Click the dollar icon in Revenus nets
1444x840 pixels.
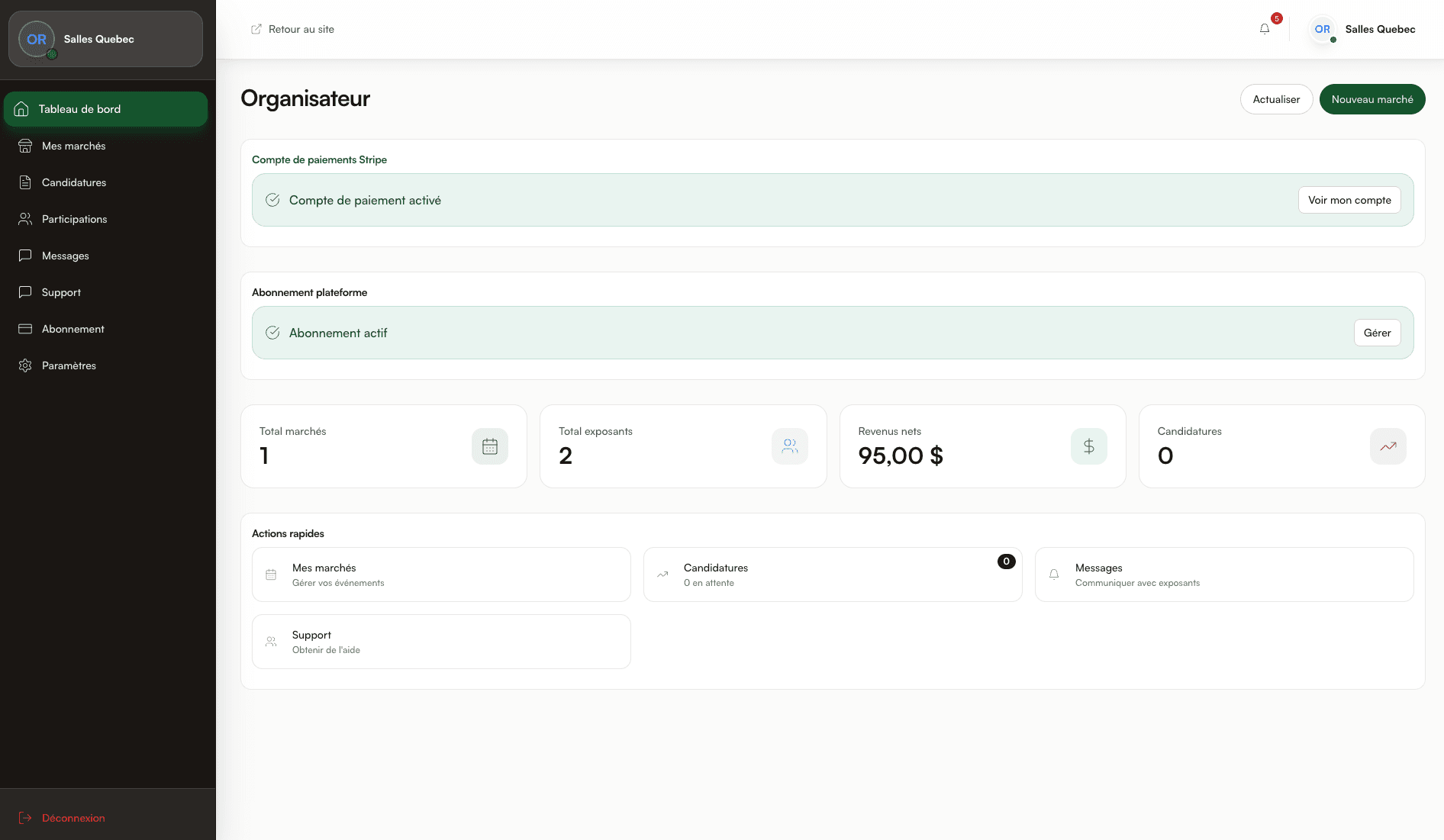coord(1088,446)
